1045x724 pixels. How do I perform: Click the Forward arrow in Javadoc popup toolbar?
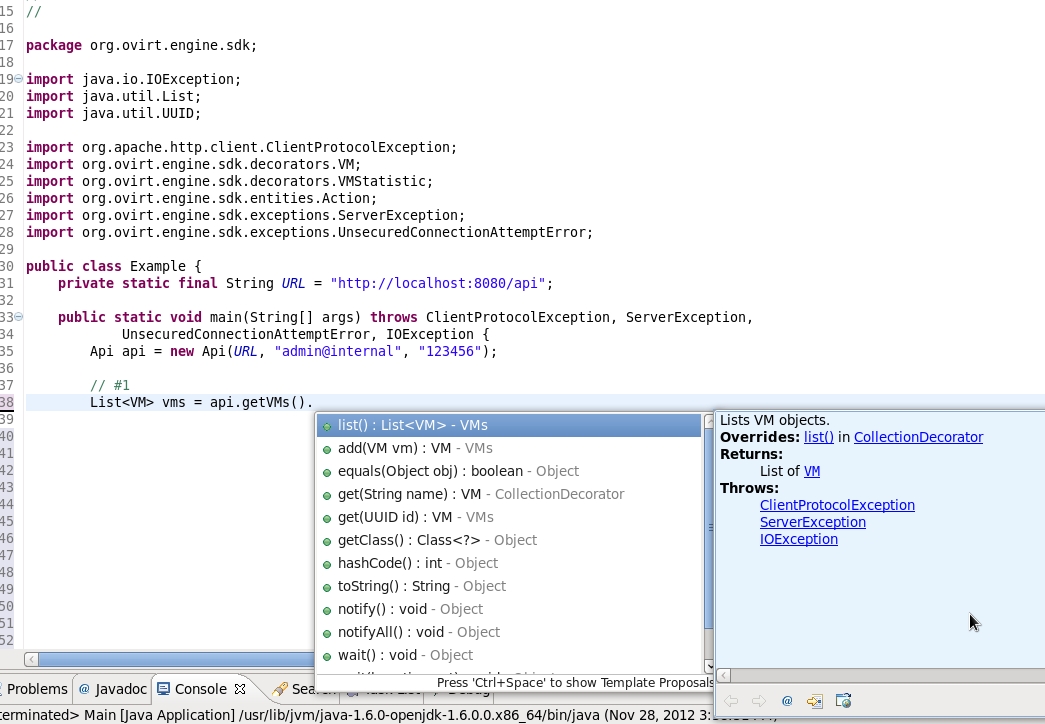[x=759, y=701]
